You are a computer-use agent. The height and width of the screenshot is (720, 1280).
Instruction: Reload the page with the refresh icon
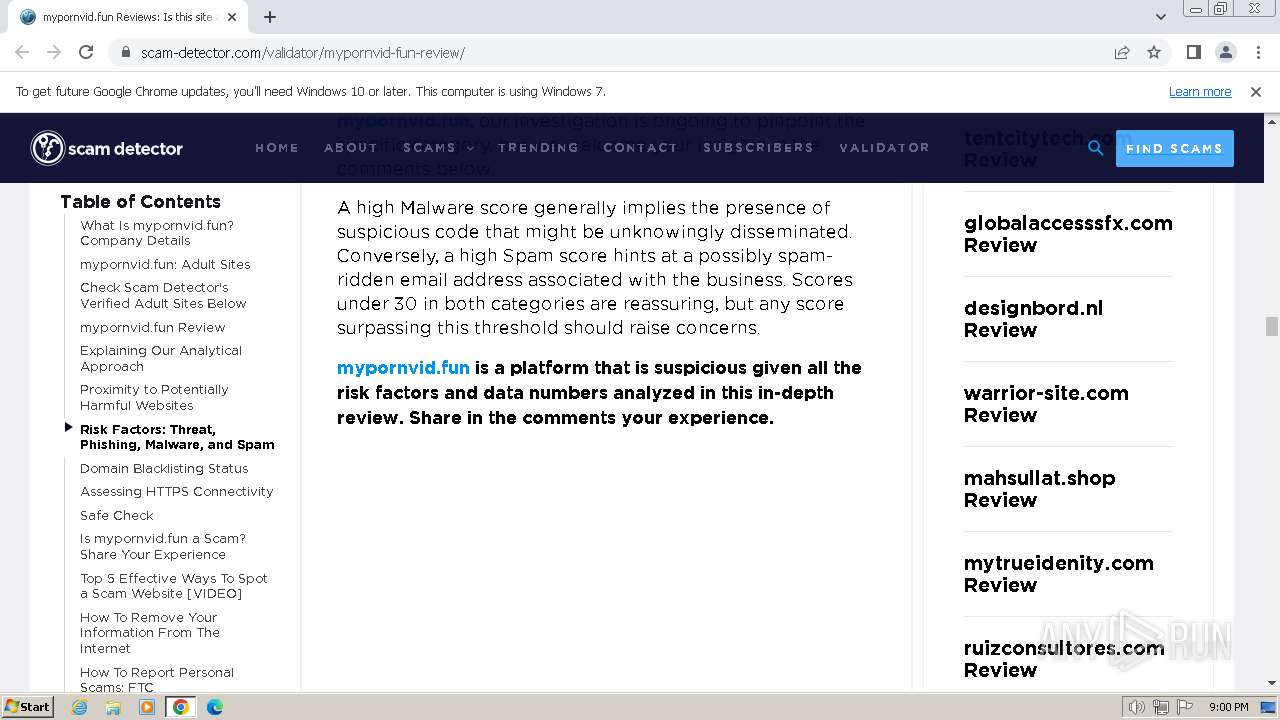point(86,52)
